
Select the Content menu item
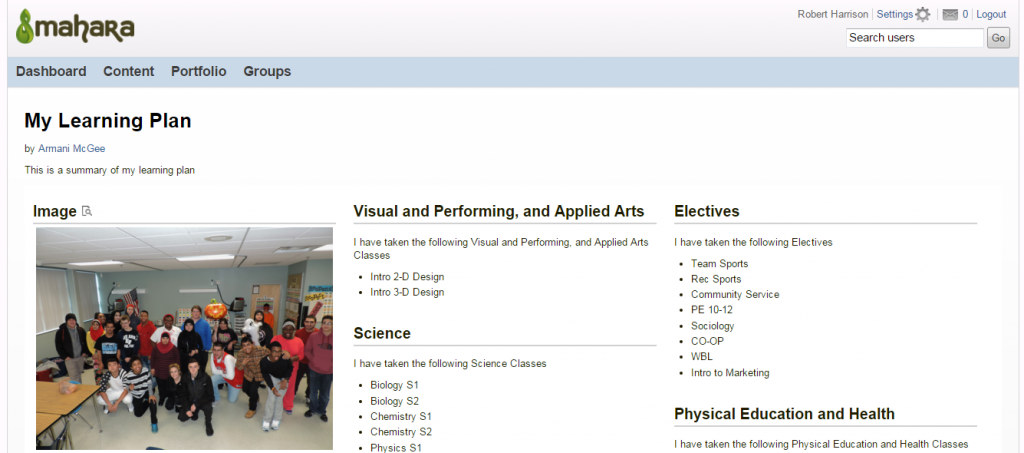pyautogui.click(x=129, y=71)
